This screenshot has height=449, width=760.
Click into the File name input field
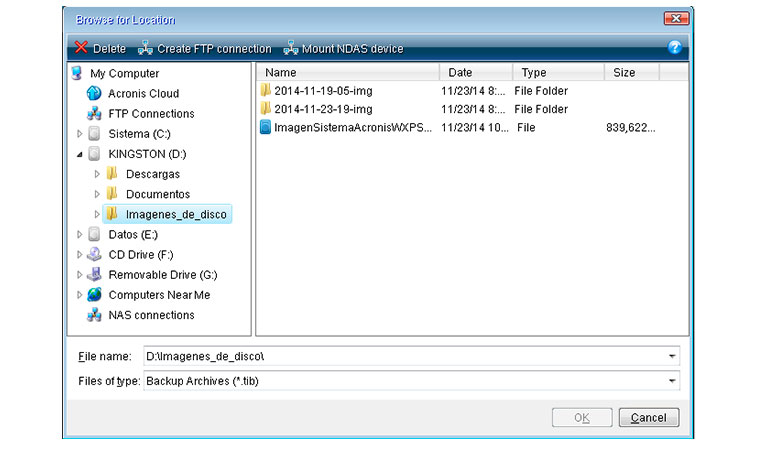(x=405, y=356)
